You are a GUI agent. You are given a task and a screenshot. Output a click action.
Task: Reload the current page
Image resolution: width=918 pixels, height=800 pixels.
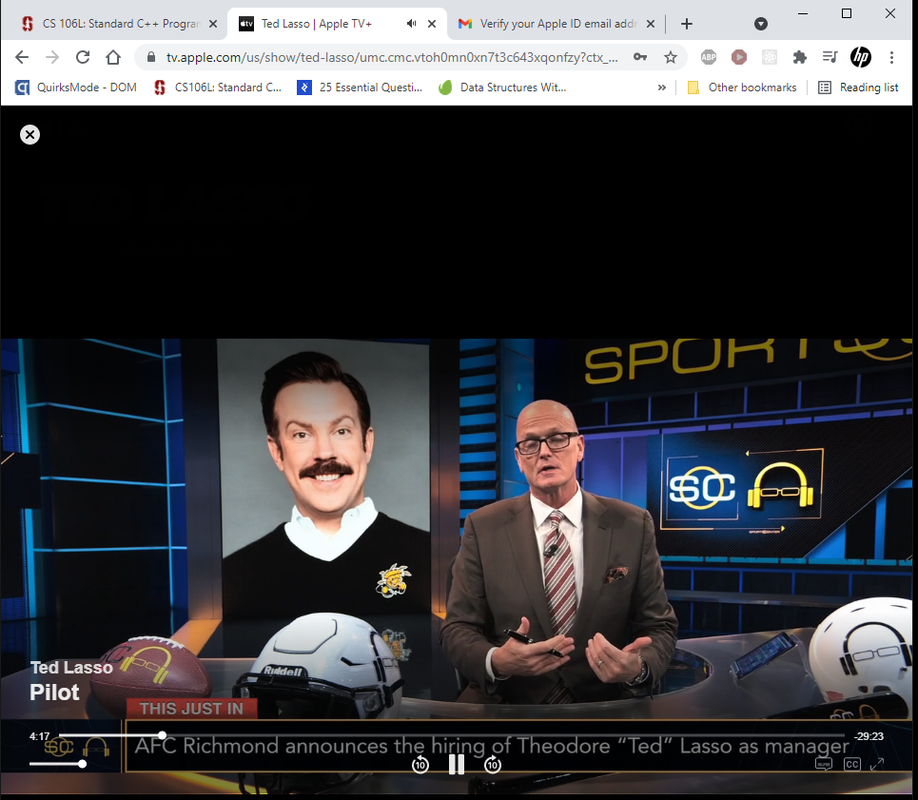coord(83,57)
